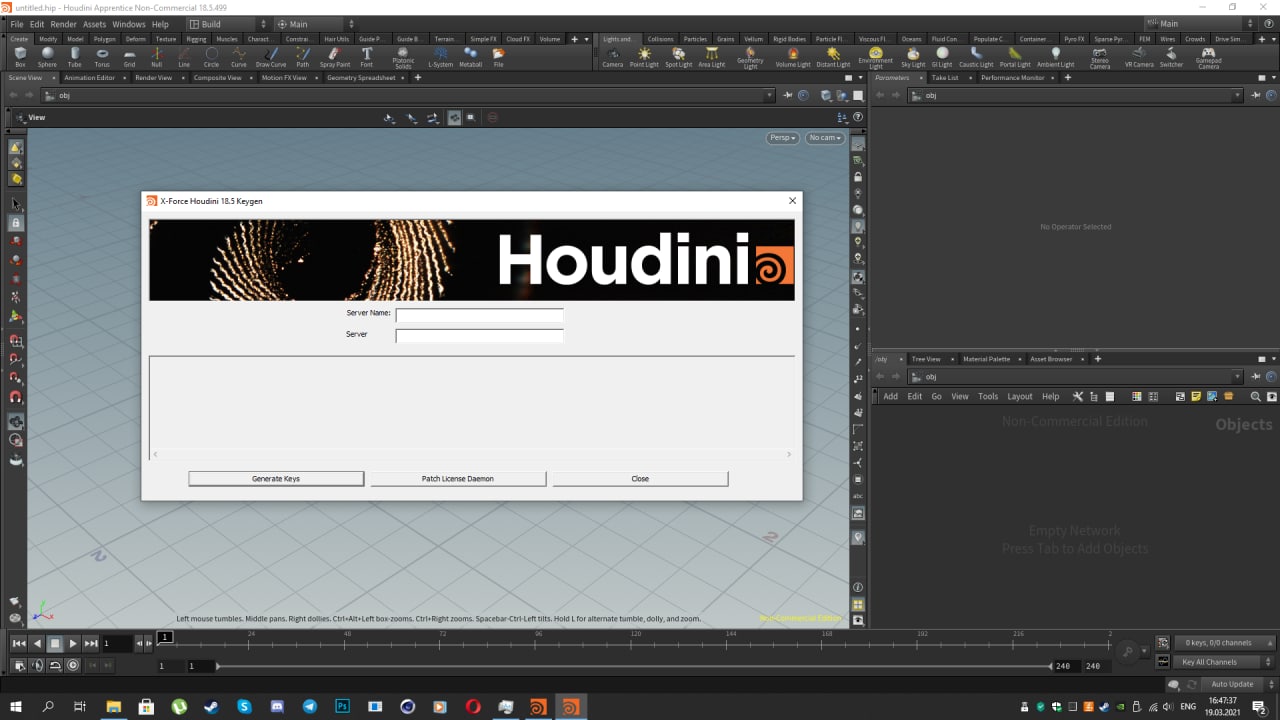Open the L-System shelf tool
Screen dimensions: 1280x720
[440, 57]
